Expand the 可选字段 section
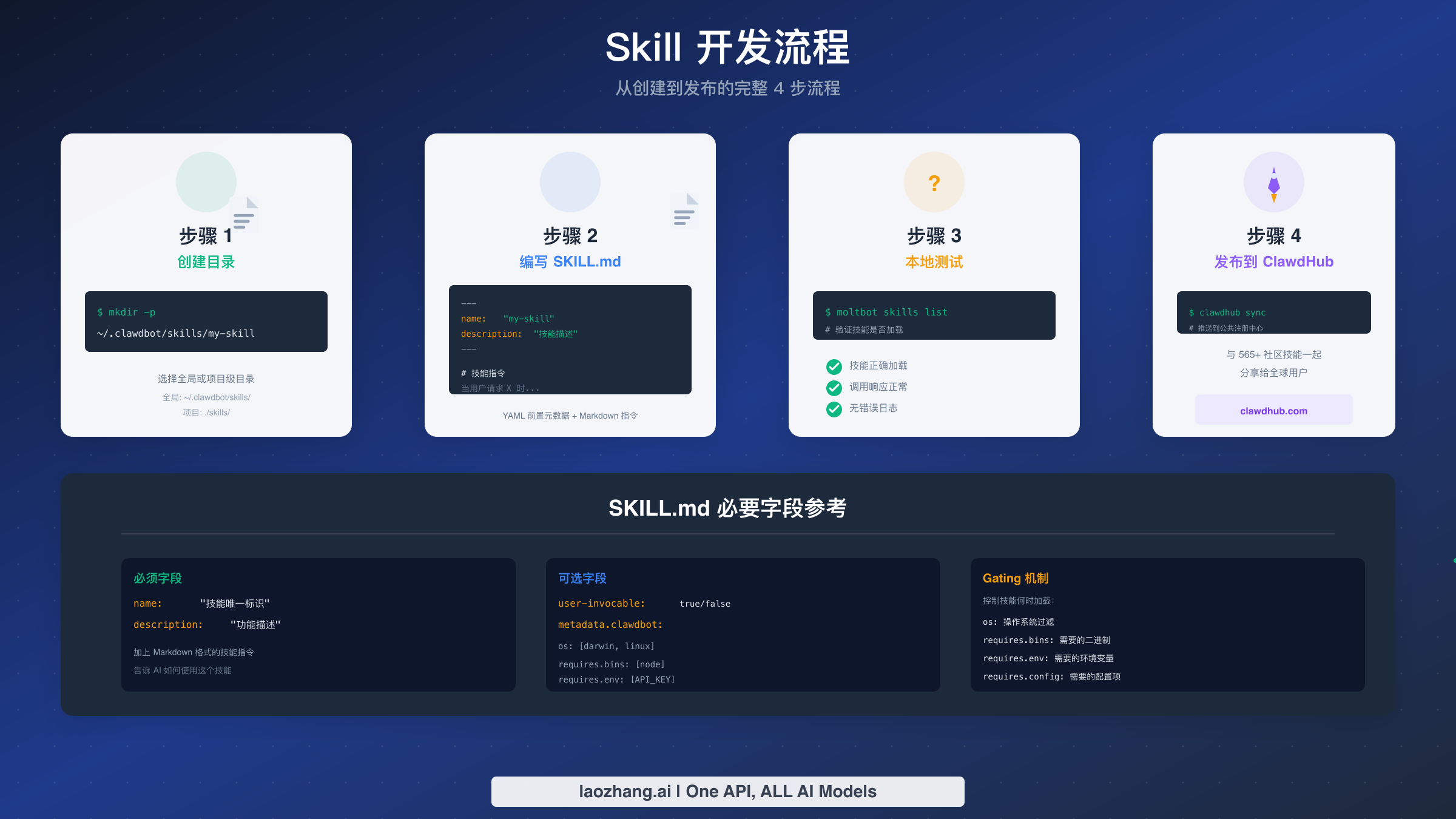The image size is (1456, 819). (x=582, y=578)
